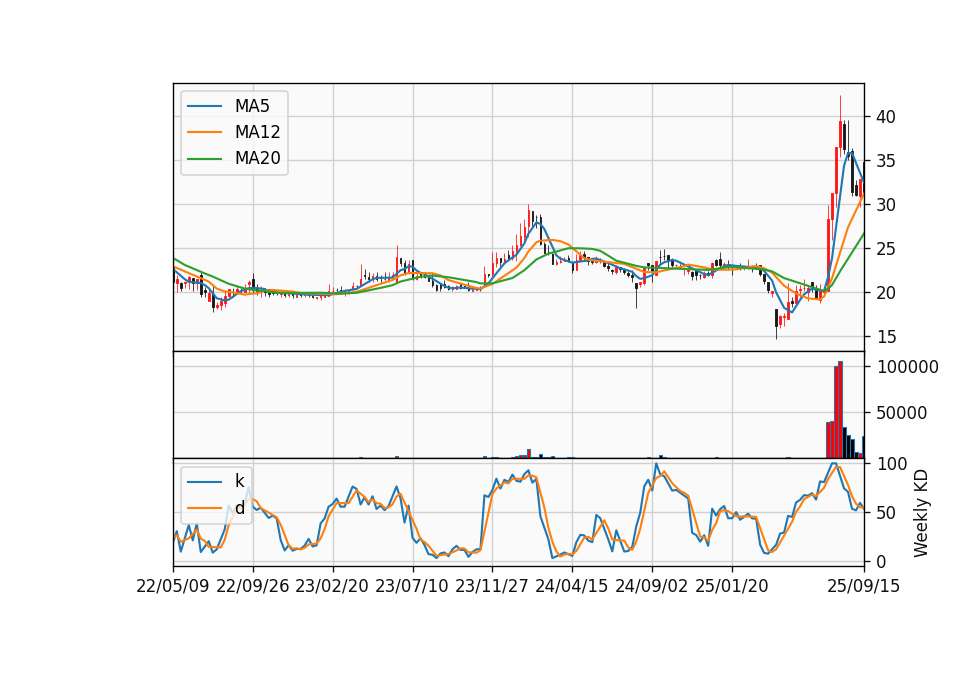The height and width of the screenshot is (690, 960).
Task: Click the d legend label in KD panel
Action: [x=239, y=508]
